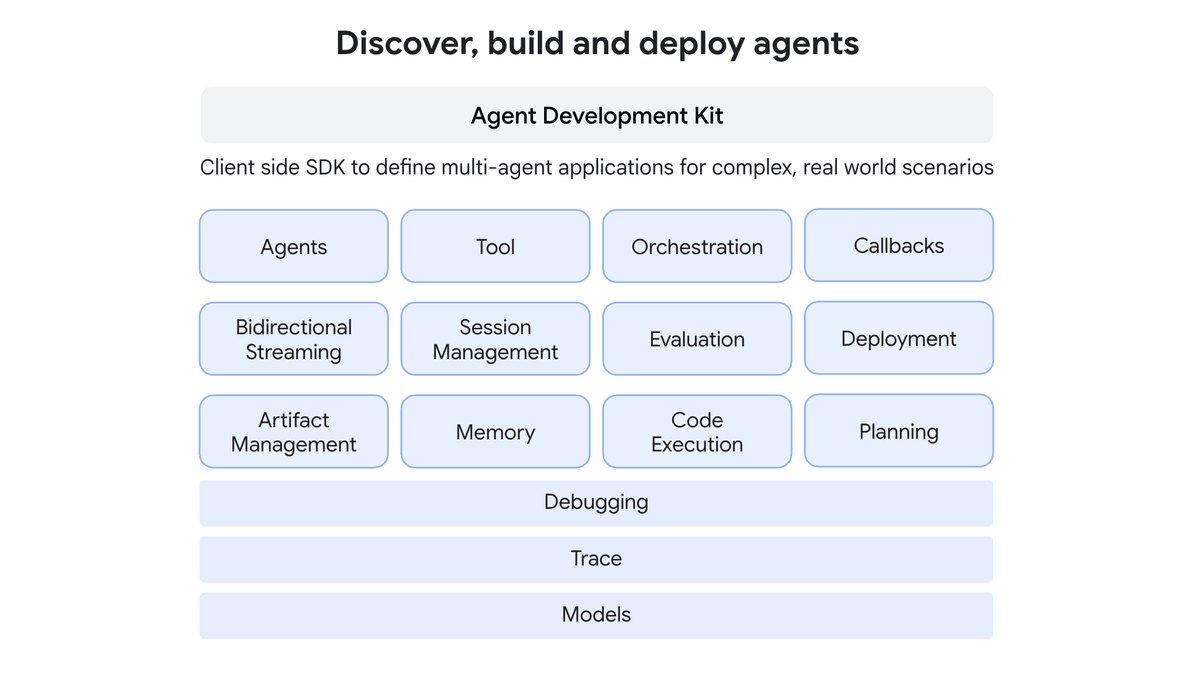Select the Tool box
Viewport: 1200px width, 675px height.
click(x=496, y=246)
